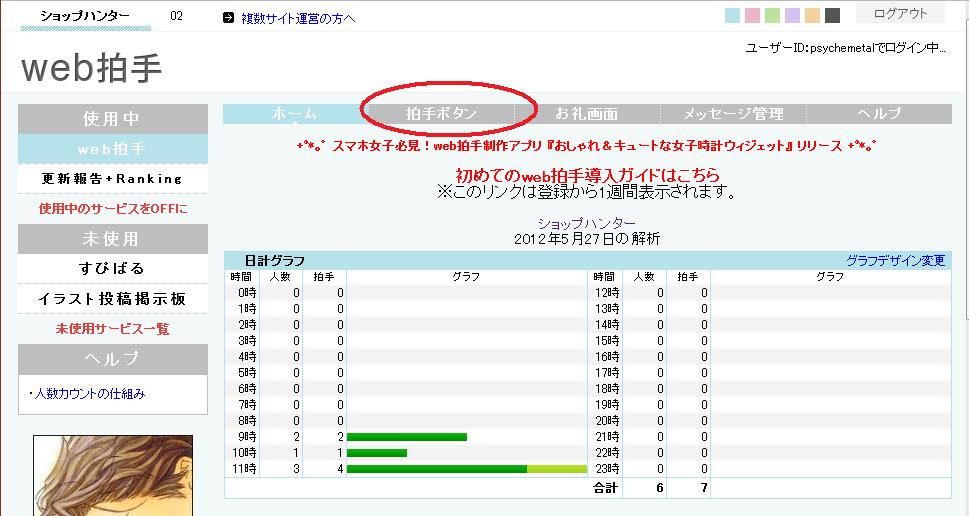Image resolution: width=969 pixels, height=516 pixels.
Task: Open the ヘルプ tab in the top navigation
Action: (x=879, y=114)
